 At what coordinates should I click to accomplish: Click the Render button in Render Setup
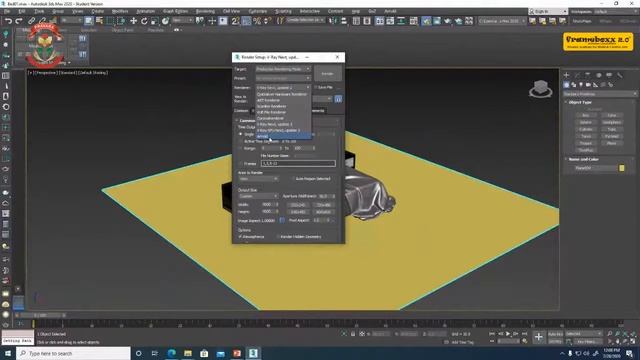(327, 73)
